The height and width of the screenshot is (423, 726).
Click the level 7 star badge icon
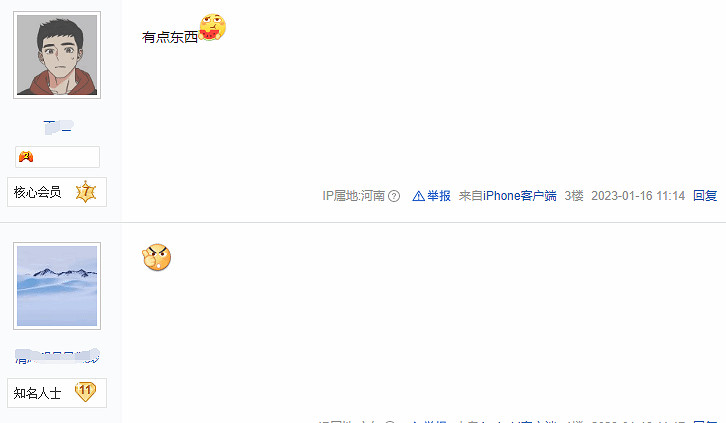click(86, 192)
